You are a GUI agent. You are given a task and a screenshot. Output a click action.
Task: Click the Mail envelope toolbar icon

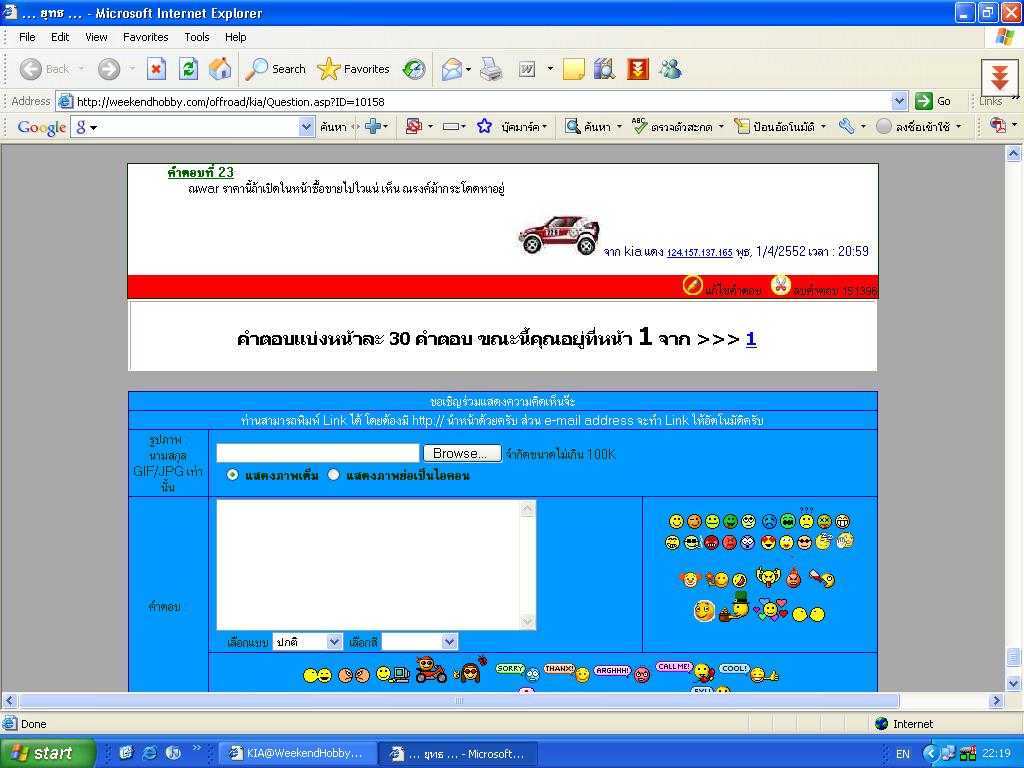(x=452, y=69)
